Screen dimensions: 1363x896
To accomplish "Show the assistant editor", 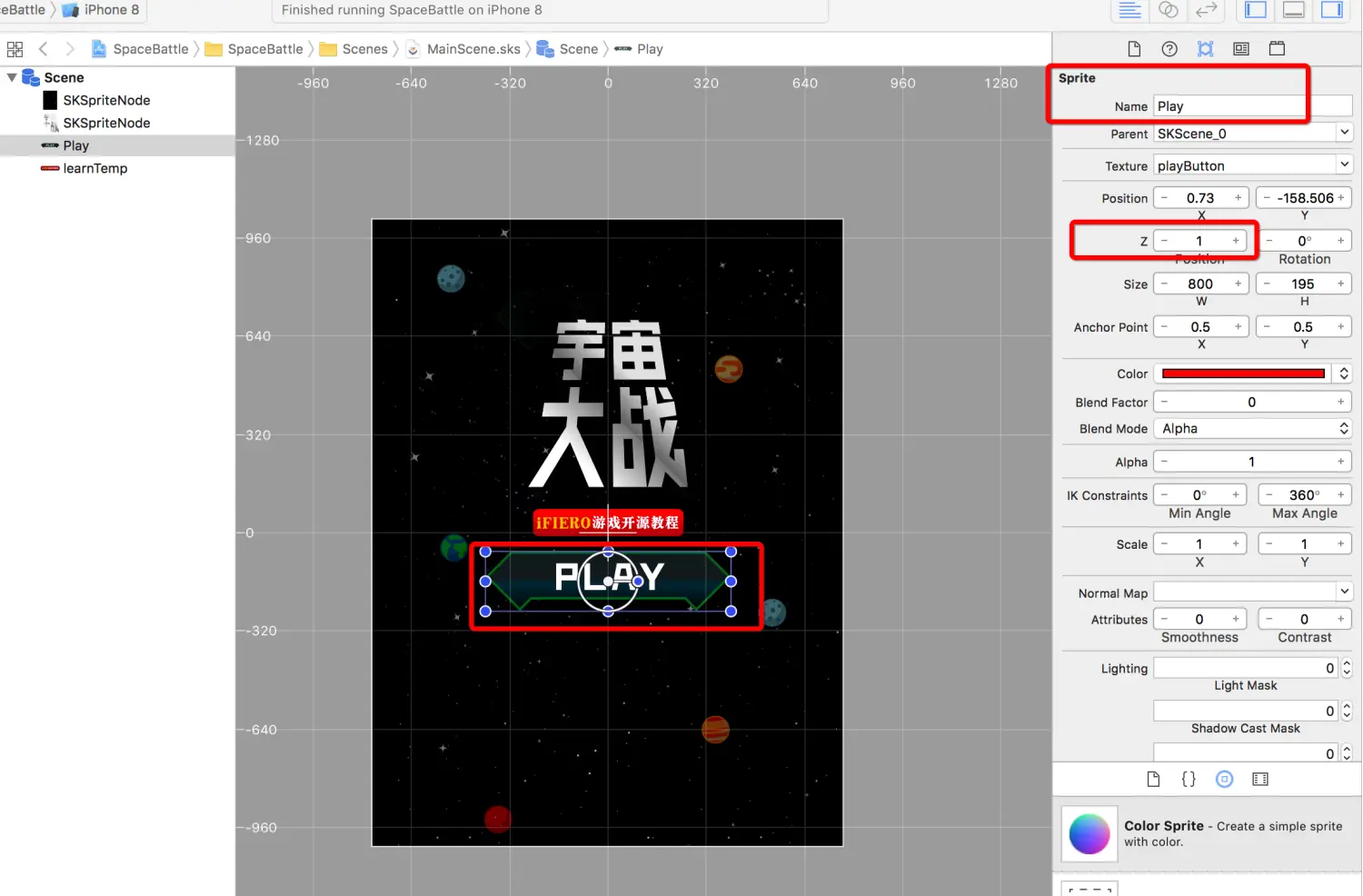I will (x=1169, y=10).
